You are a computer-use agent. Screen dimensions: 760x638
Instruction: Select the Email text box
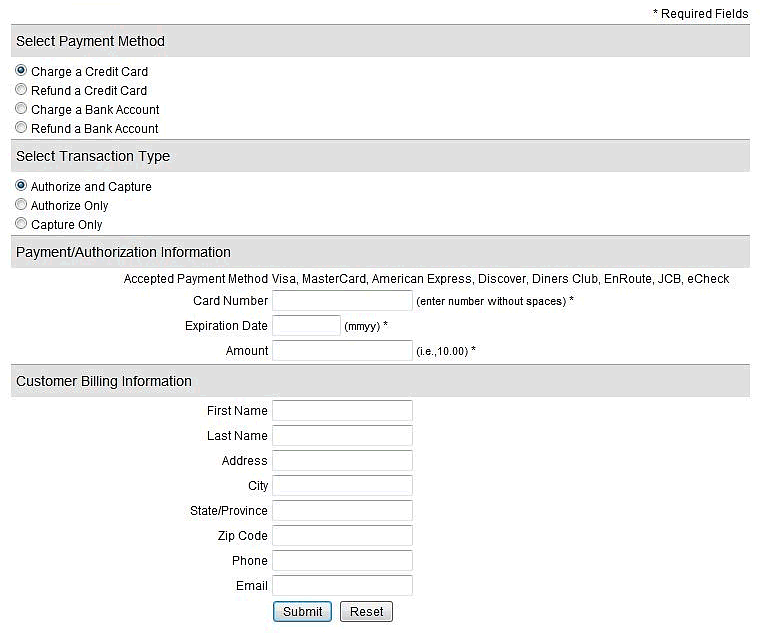(x=342, y=585)
